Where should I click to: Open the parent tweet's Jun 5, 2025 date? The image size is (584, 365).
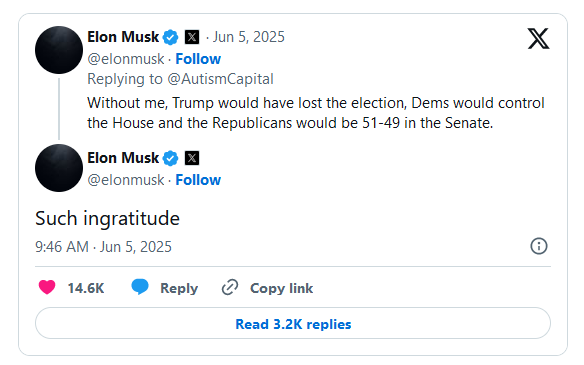click(x=248, y=37)
